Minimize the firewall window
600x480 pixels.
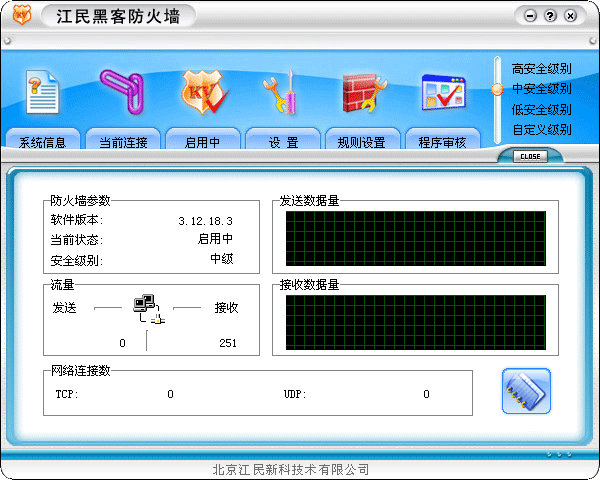[x=530, y=16]
